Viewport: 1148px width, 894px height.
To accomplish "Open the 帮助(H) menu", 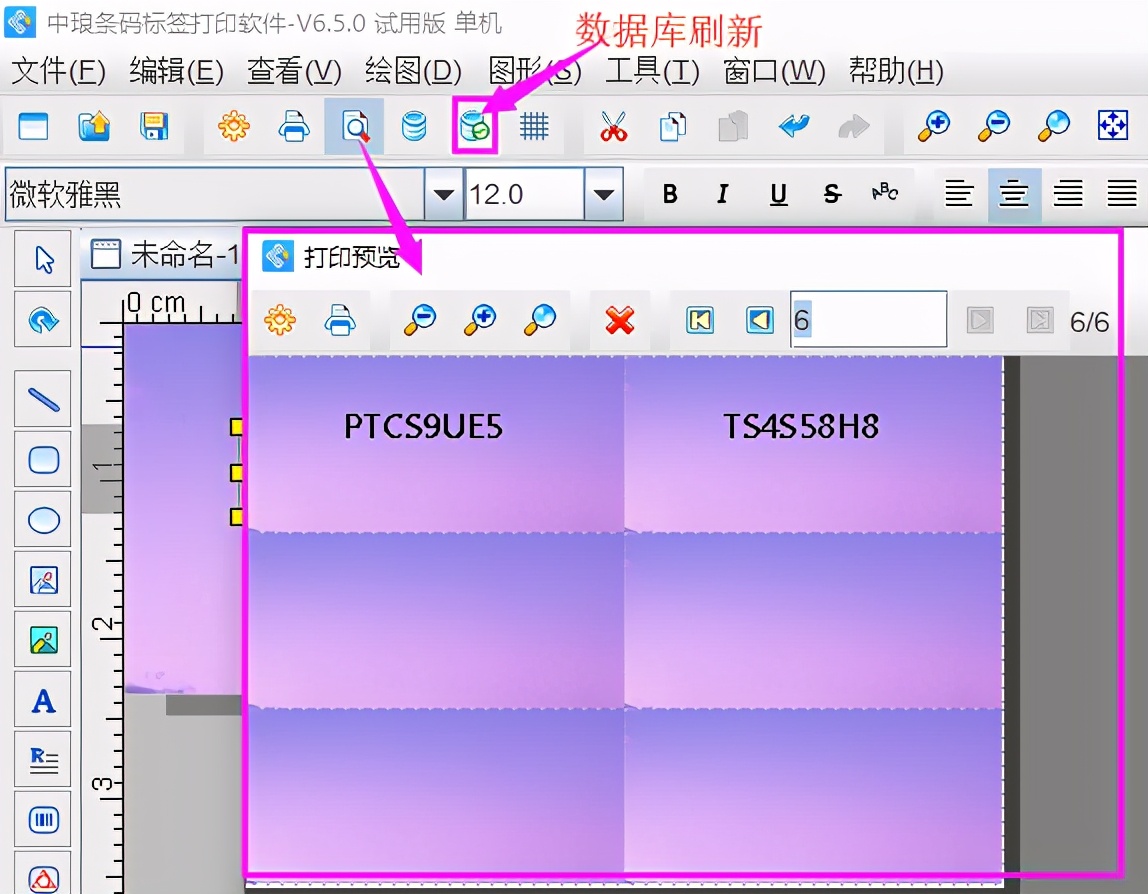I will [x=896, y=71].
